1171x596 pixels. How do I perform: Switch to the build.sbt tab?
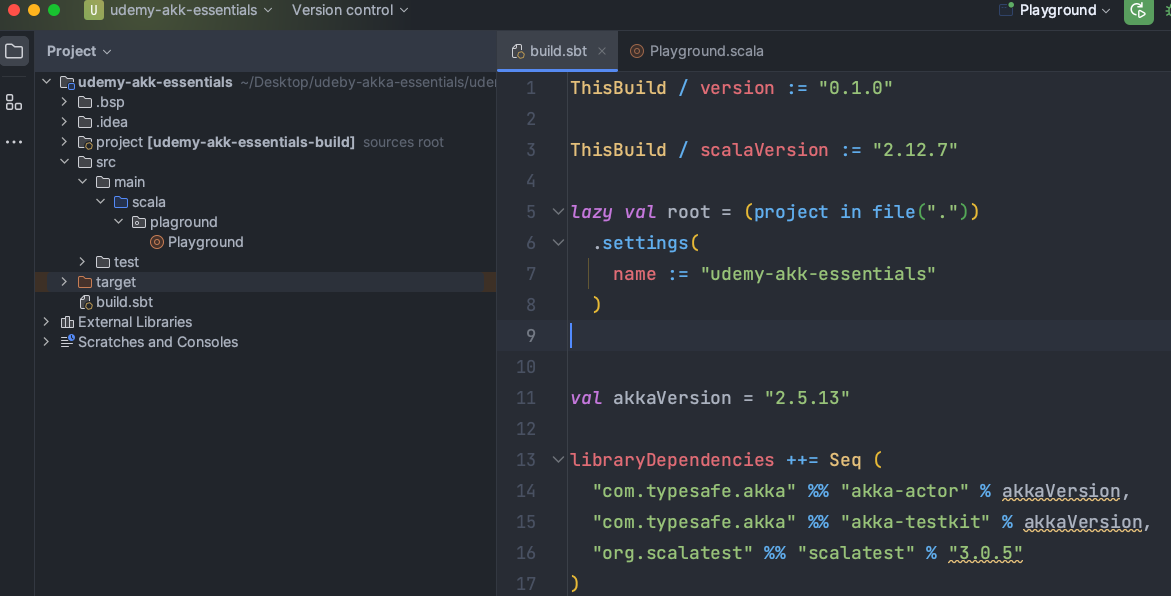558,52
